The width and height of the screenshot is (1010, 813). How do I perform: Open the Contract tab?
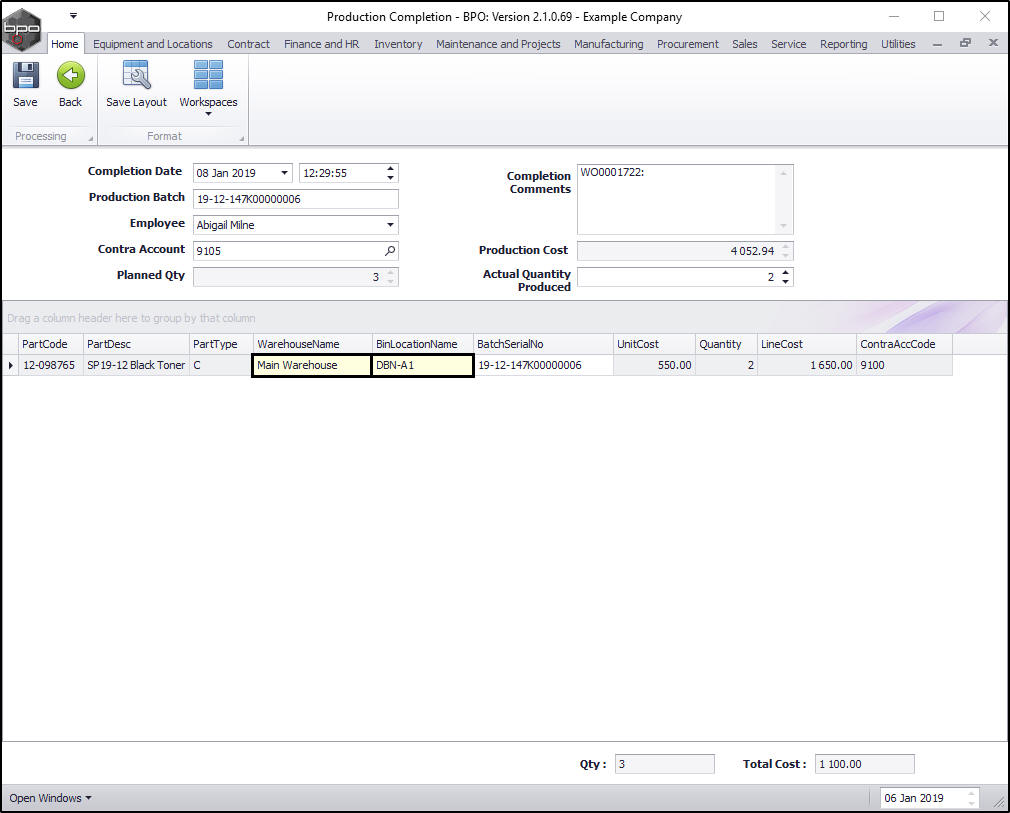click(248, 44)
